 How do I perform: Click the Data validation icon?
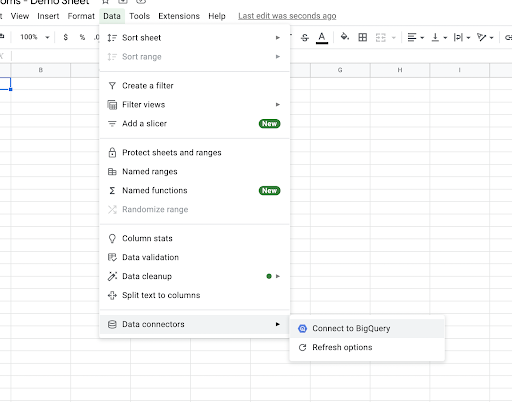[112, 257]
